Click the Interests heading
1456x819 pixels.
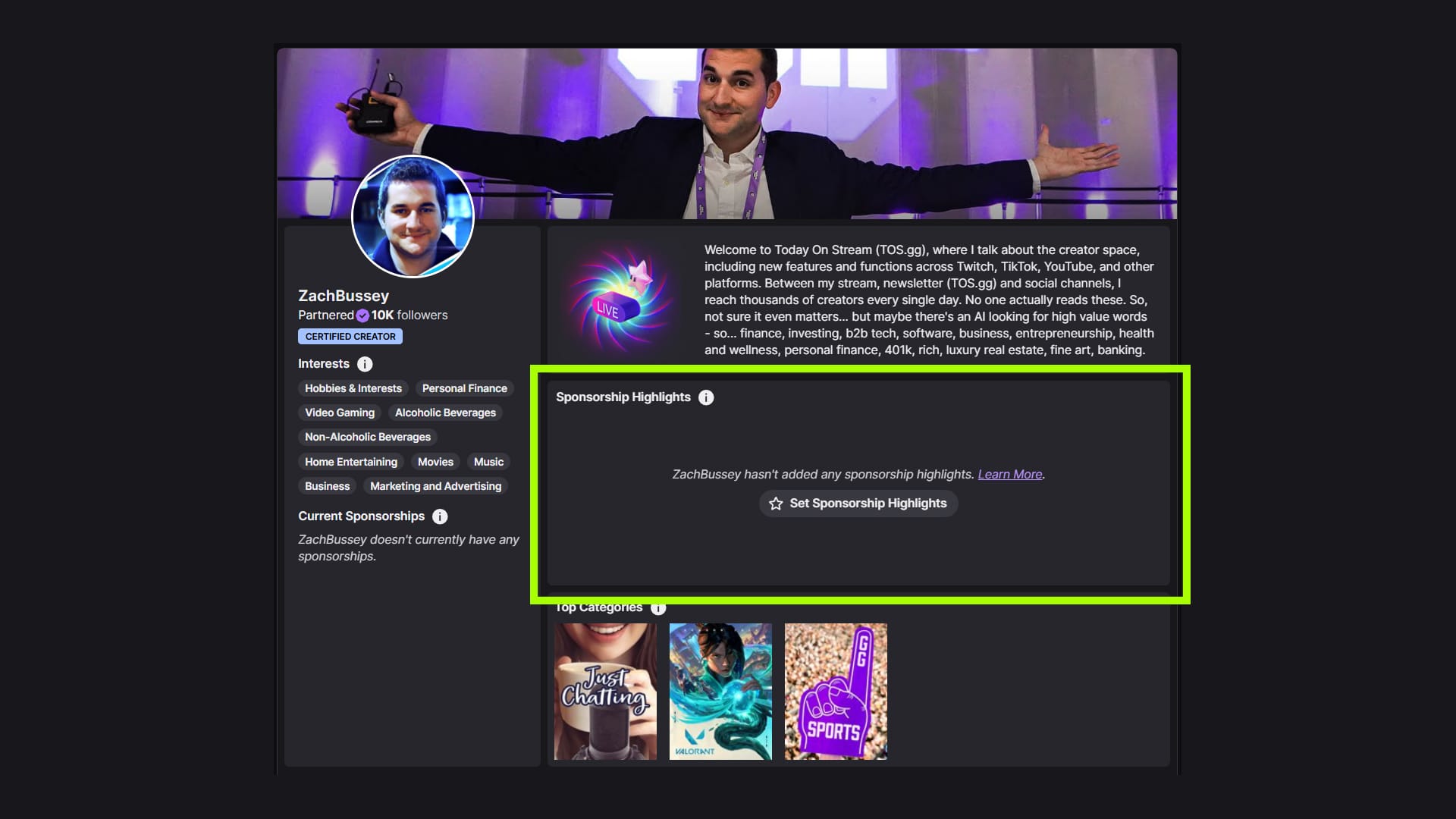tap(324, 364)
